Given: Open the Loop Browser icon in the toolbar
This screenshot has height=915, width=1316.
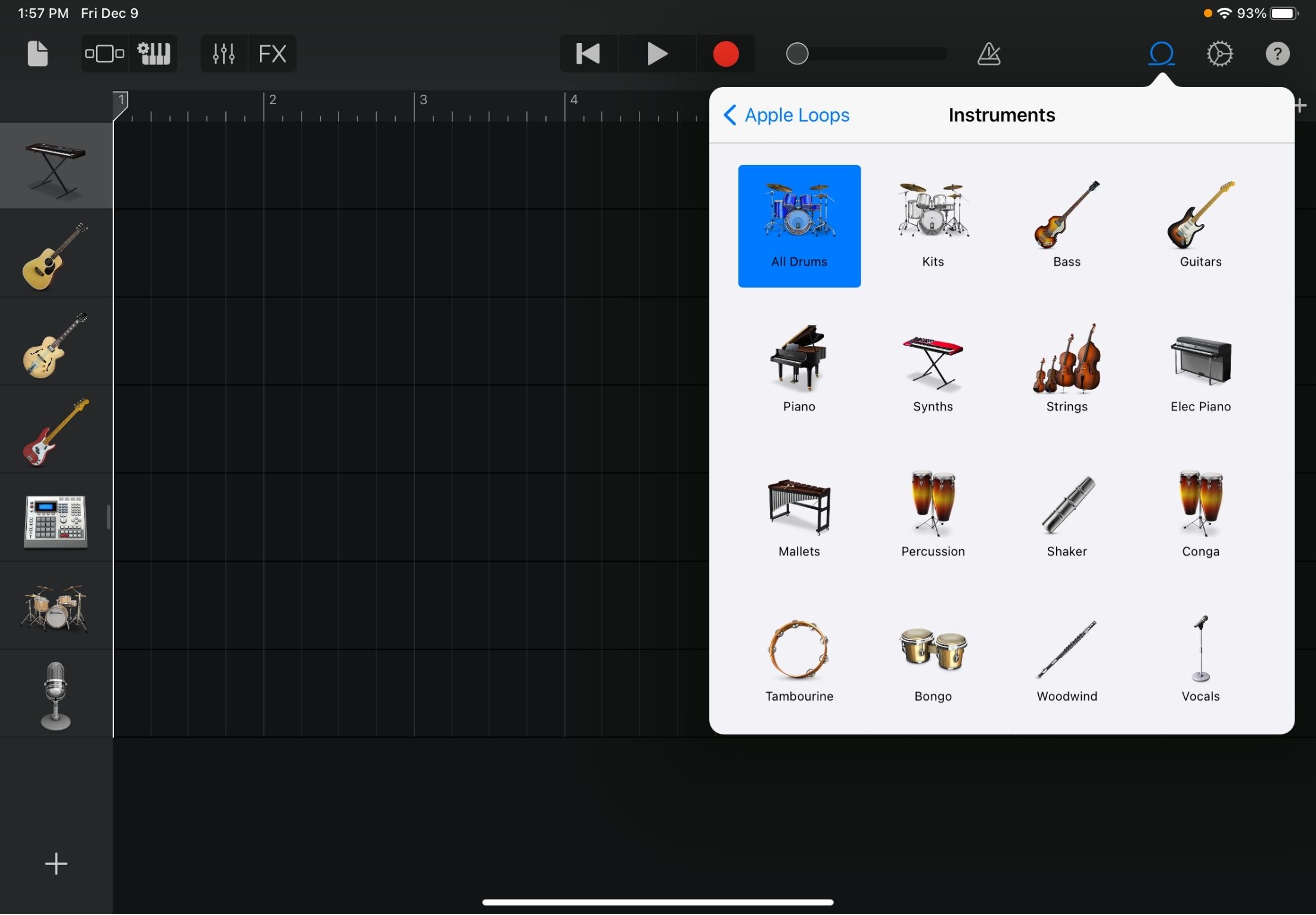Looking at the screenshot, I should (1160, 53).
